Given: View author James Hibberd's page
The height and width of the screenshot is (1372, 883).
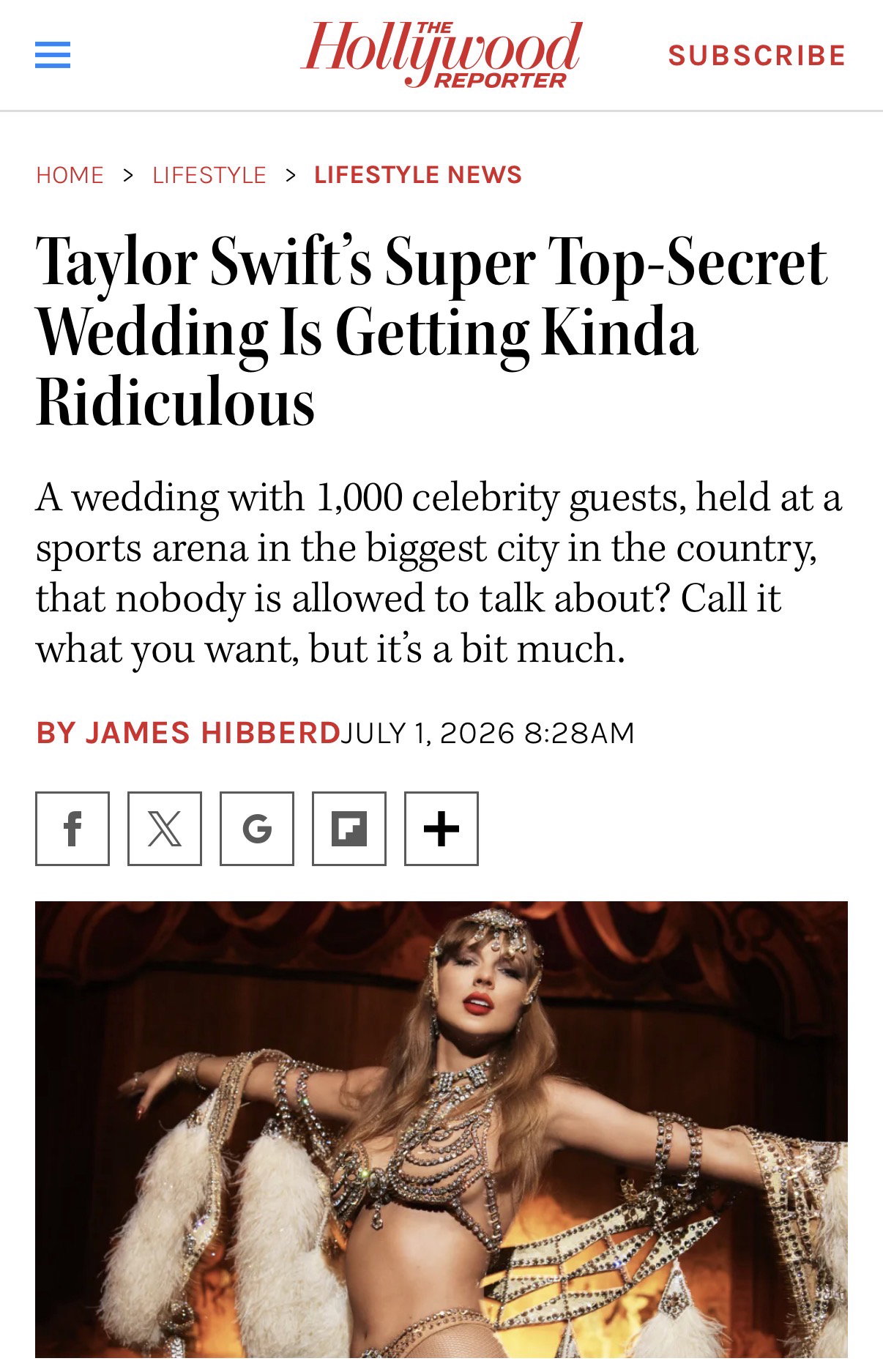Looking at the screenshot, I should 188,733.
